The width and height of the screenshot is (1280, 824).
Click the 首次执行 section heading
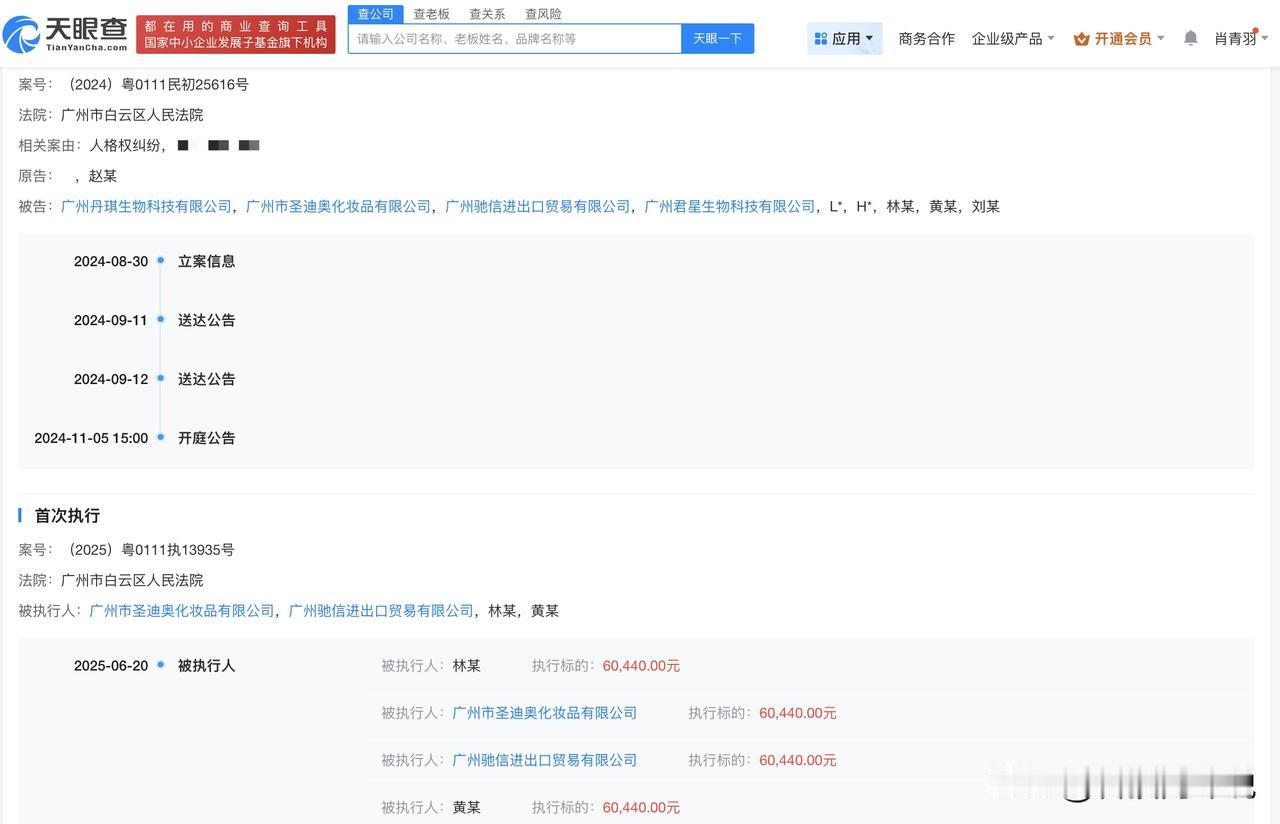click(x=67, y=515)
